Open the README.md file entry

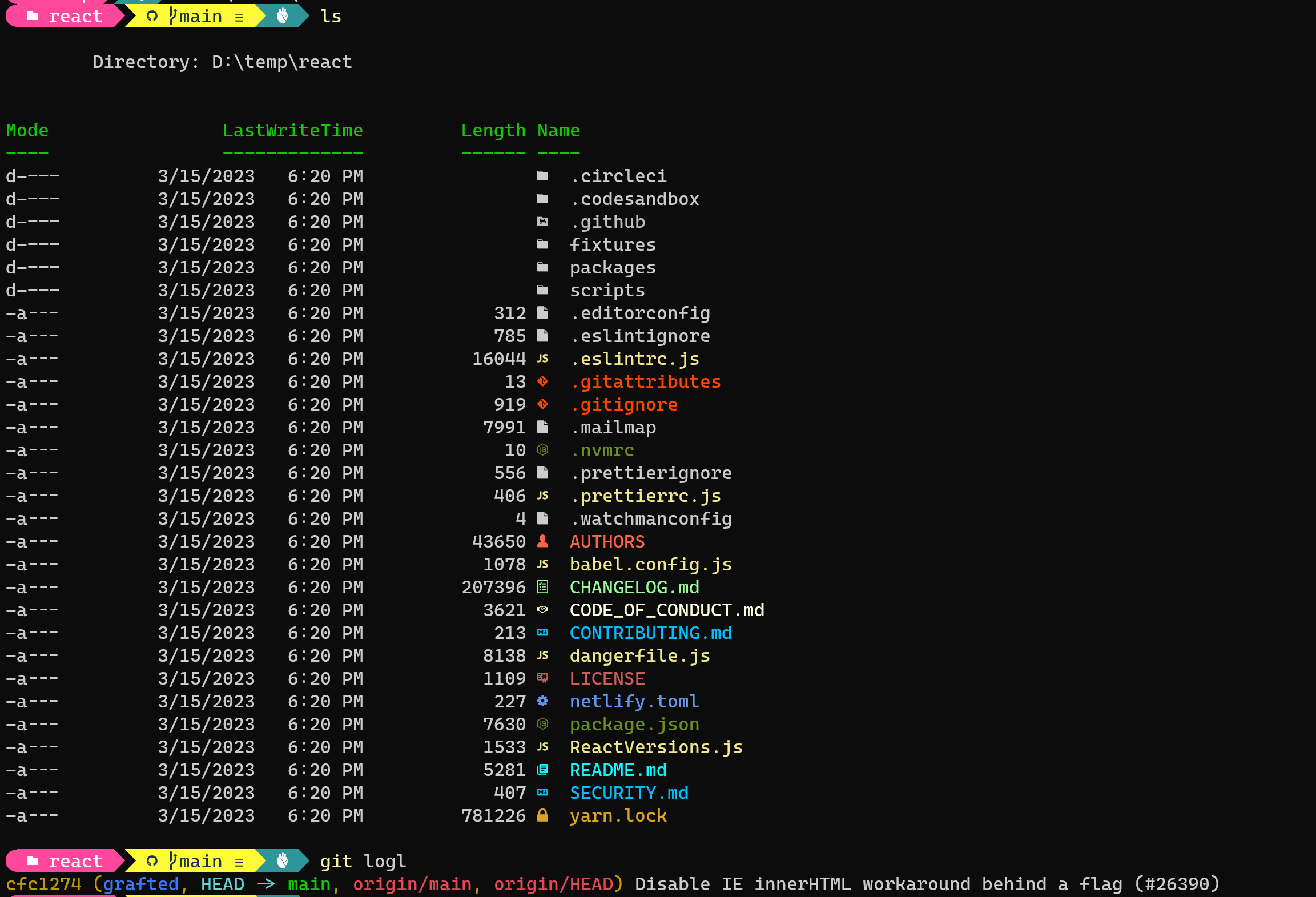(x=618, y=770)
